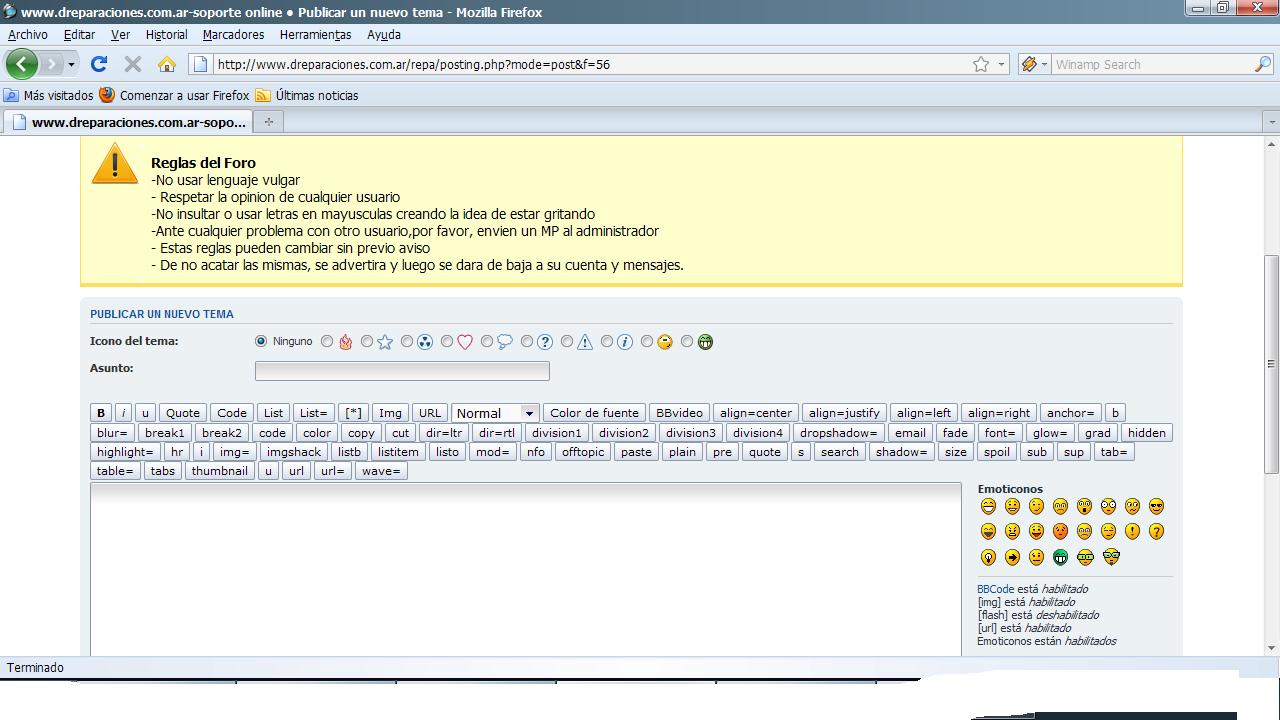Click the Home house icon
1280x720 pixels.
167,64
